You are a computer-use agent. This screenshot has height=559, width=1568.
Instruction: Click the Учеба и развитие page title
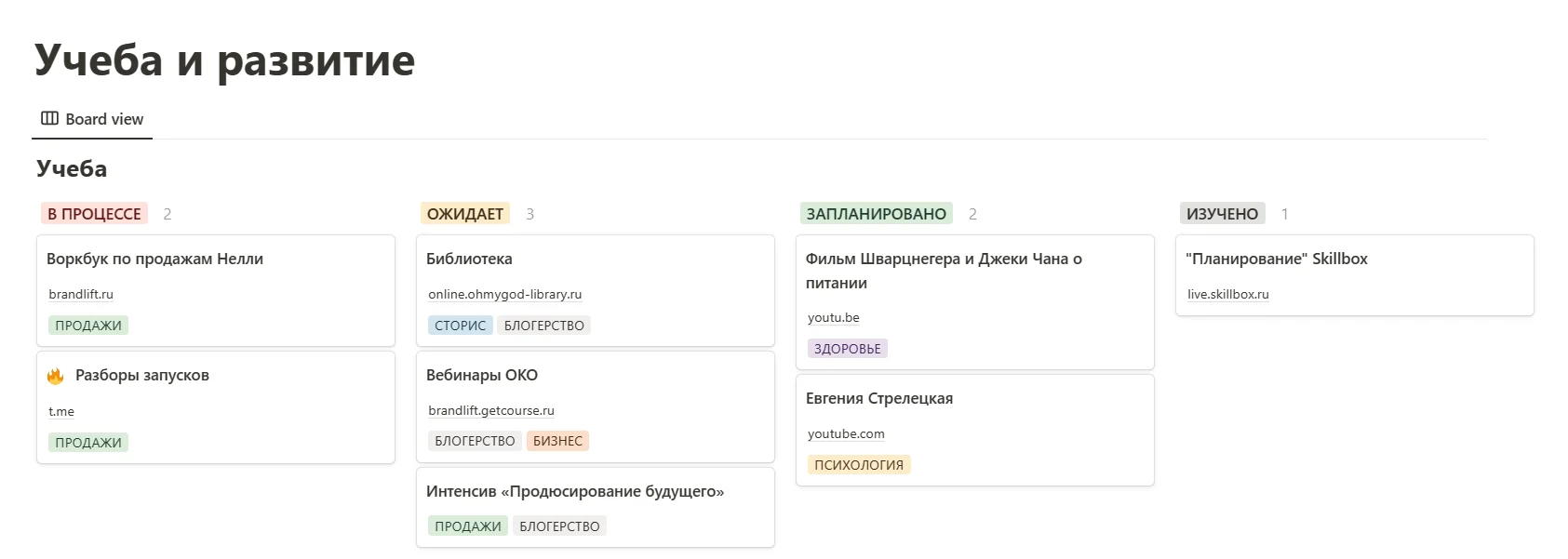[224, 60]
